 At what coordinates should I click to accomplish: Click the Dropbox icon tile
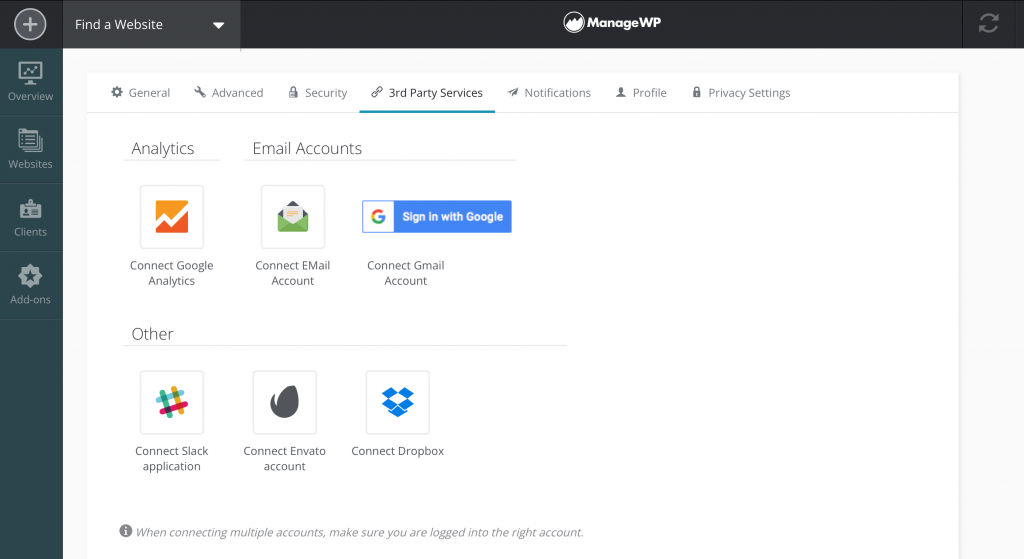point(398,402)
